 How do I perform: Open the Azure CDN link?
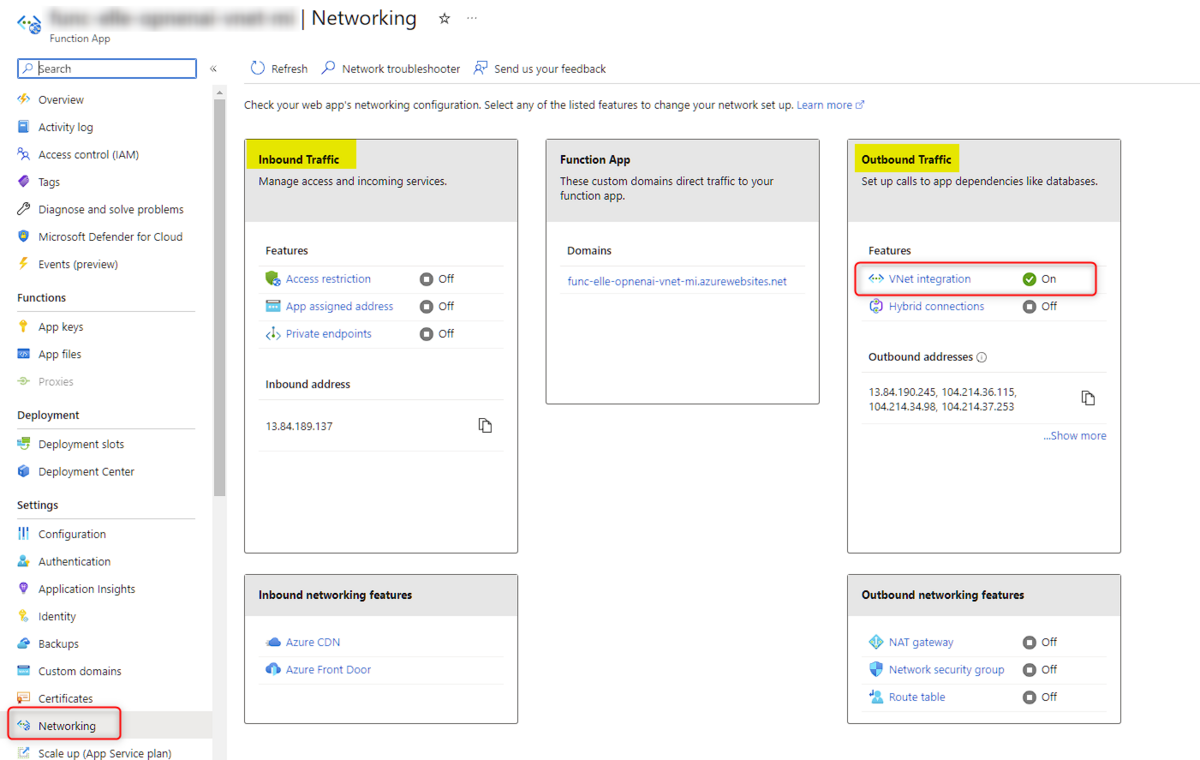coord(313,642)
